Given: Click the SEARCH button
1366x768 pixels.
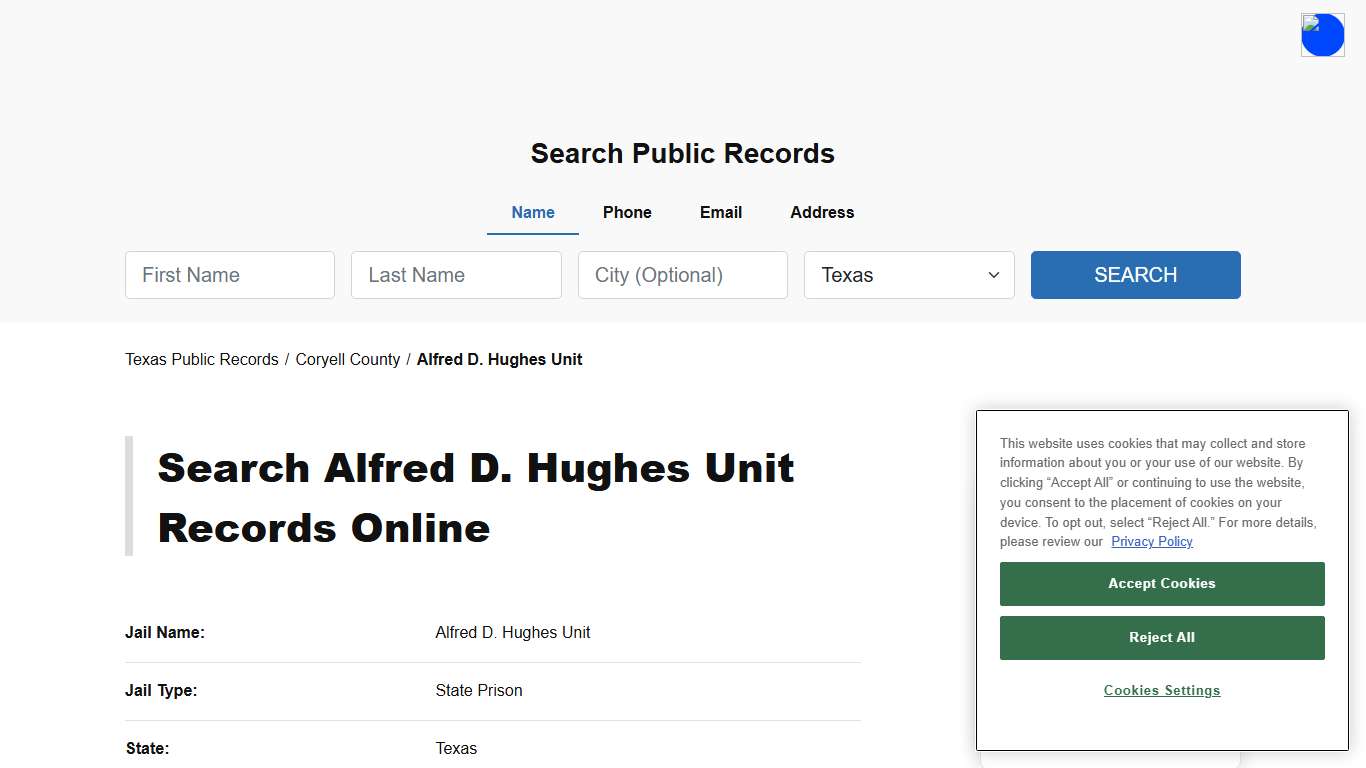Looking at the screenshot, I should pyautogui.click(x=1135, y=275).
